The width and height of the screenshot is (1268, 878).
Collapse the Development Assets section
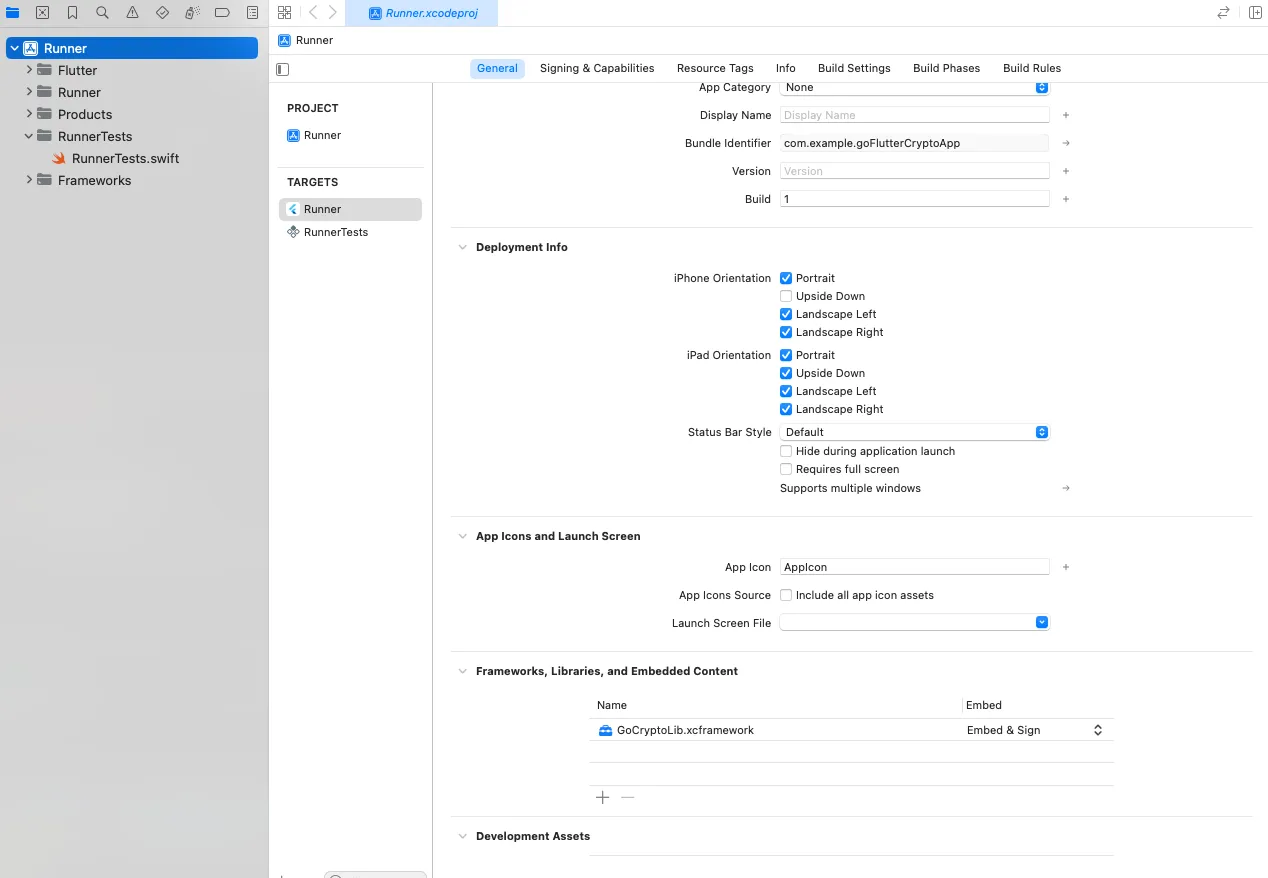click(462, 836)
